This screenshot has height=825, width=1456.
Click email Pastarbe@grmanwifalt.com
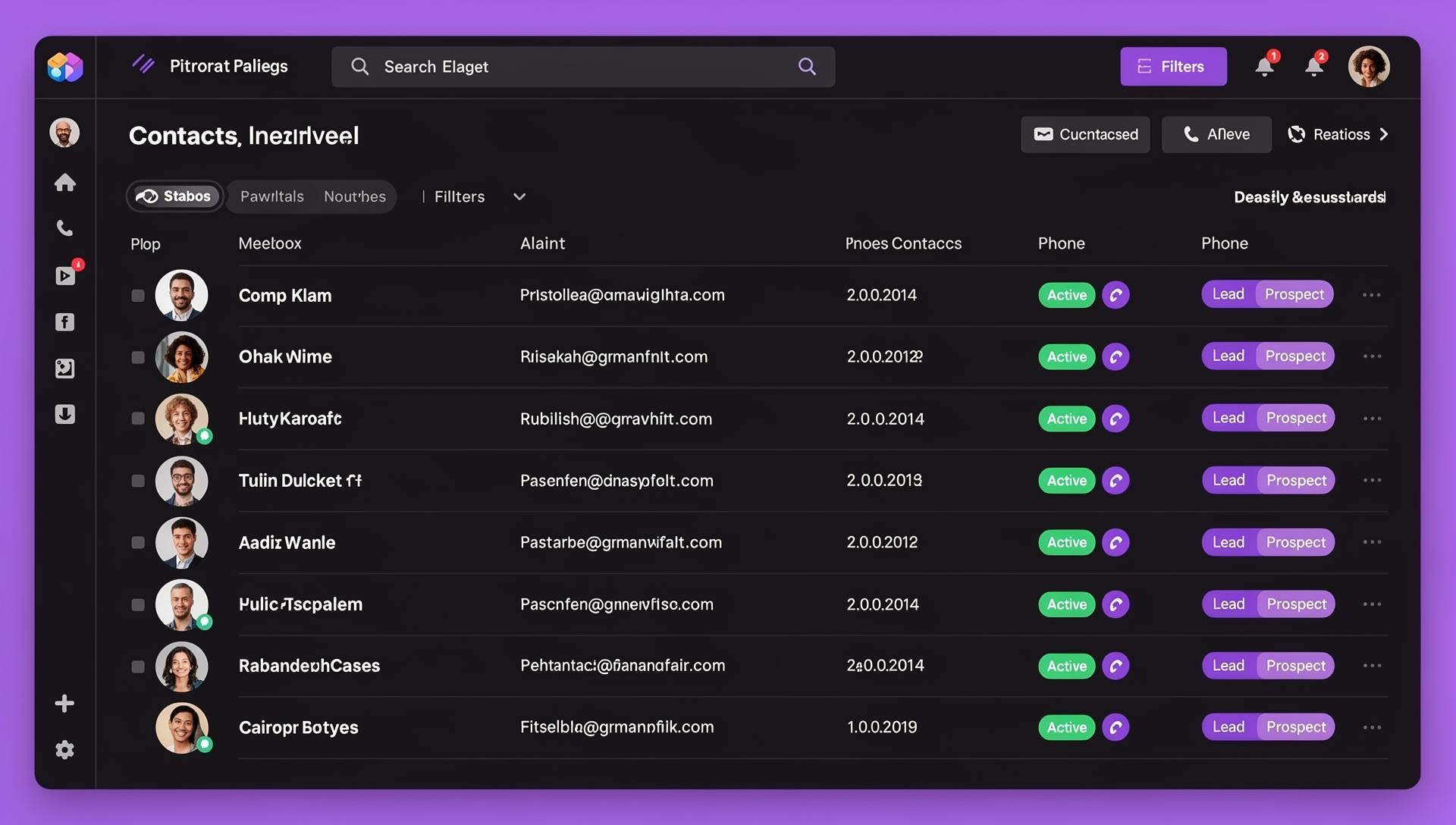coord(621,542)
